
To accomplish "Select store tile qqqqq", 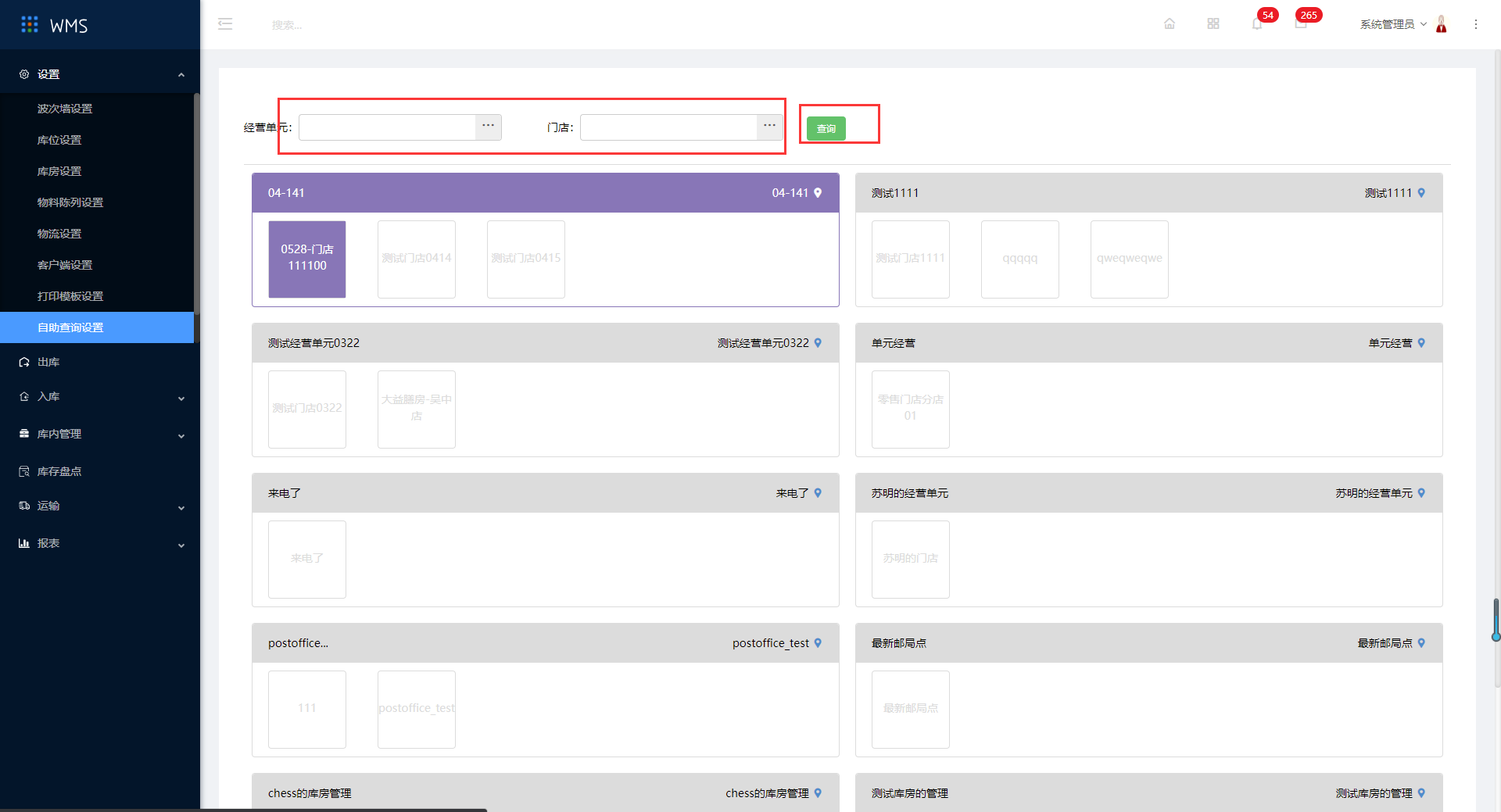I will 1020,259.
